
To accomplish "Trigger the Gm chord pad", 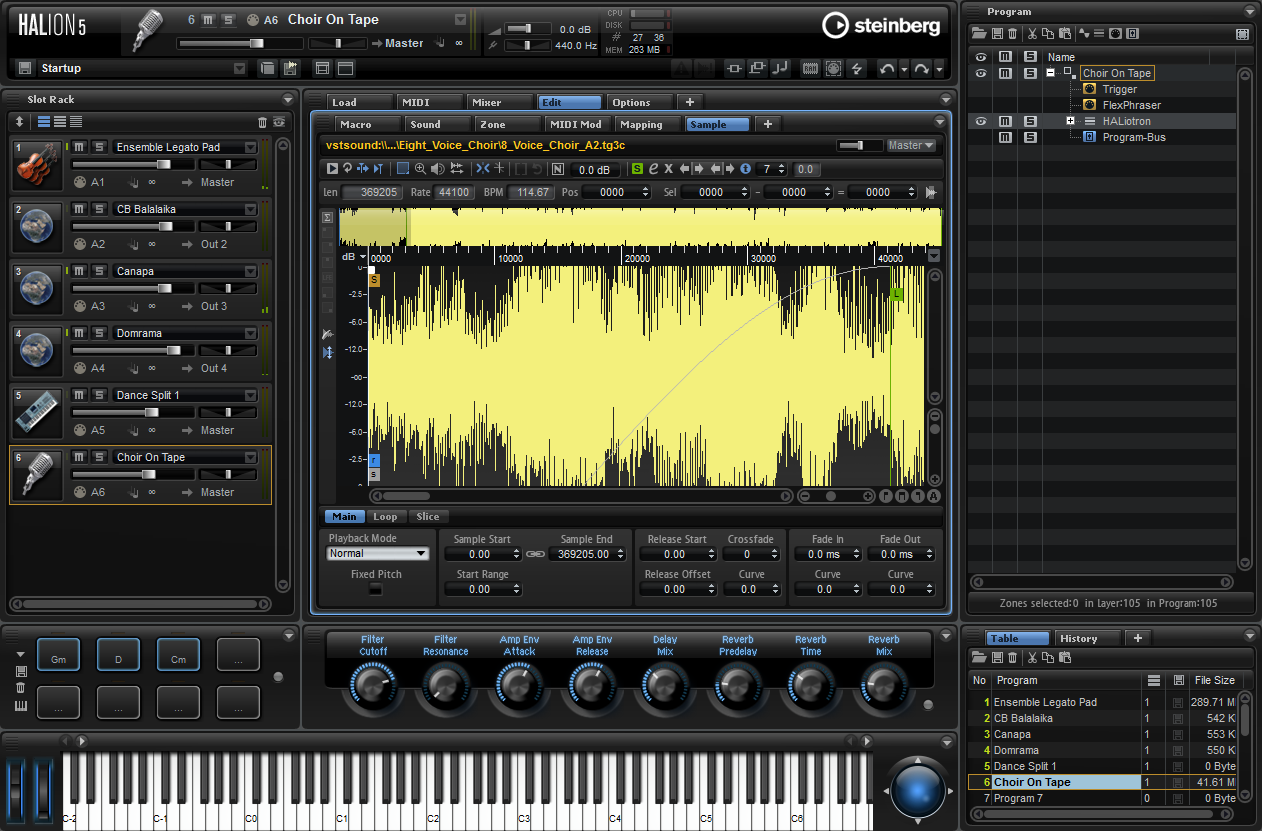I will click(59, 655).
